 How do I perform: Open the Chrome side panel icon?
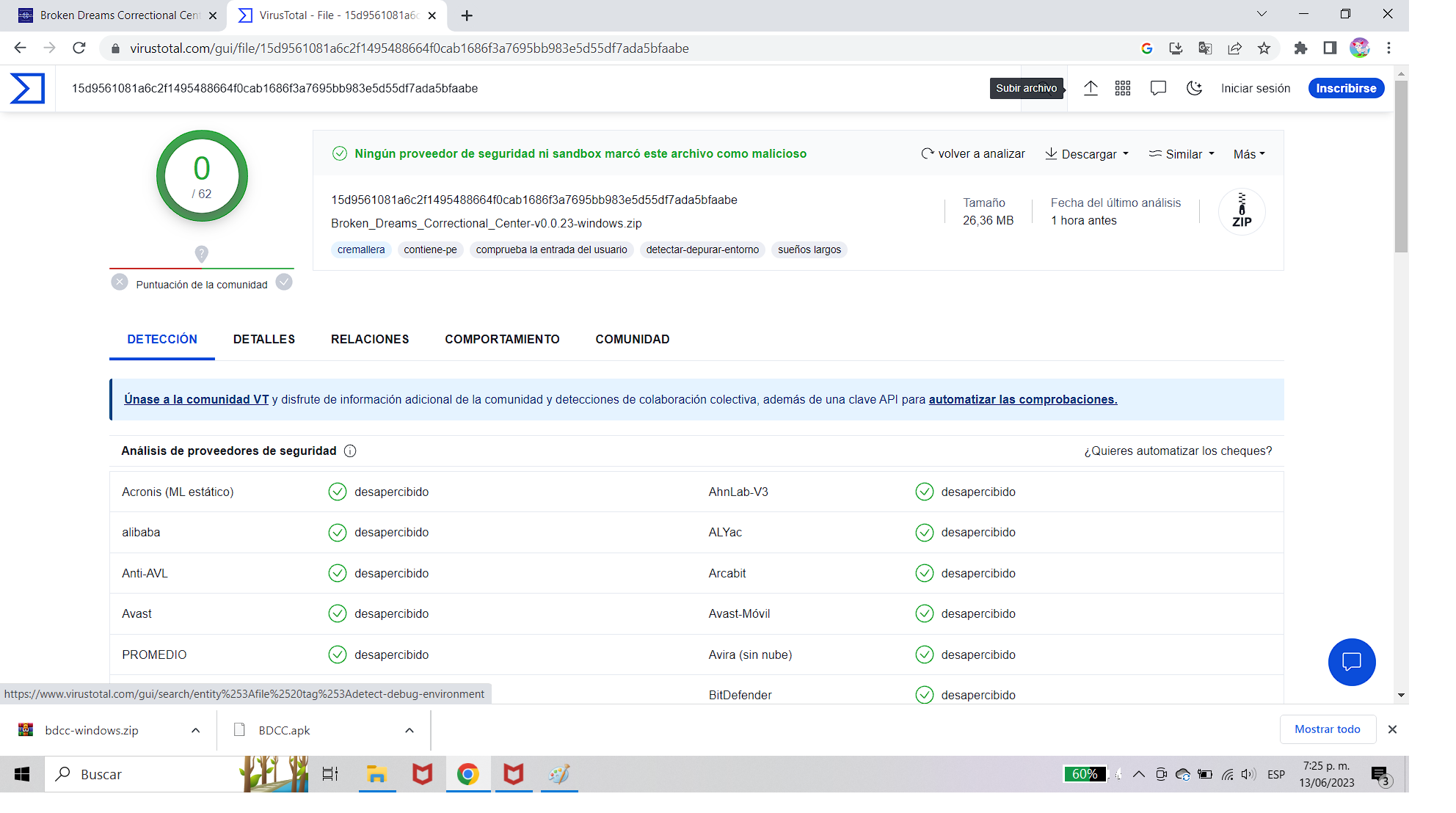click(x=1330, y=48)
